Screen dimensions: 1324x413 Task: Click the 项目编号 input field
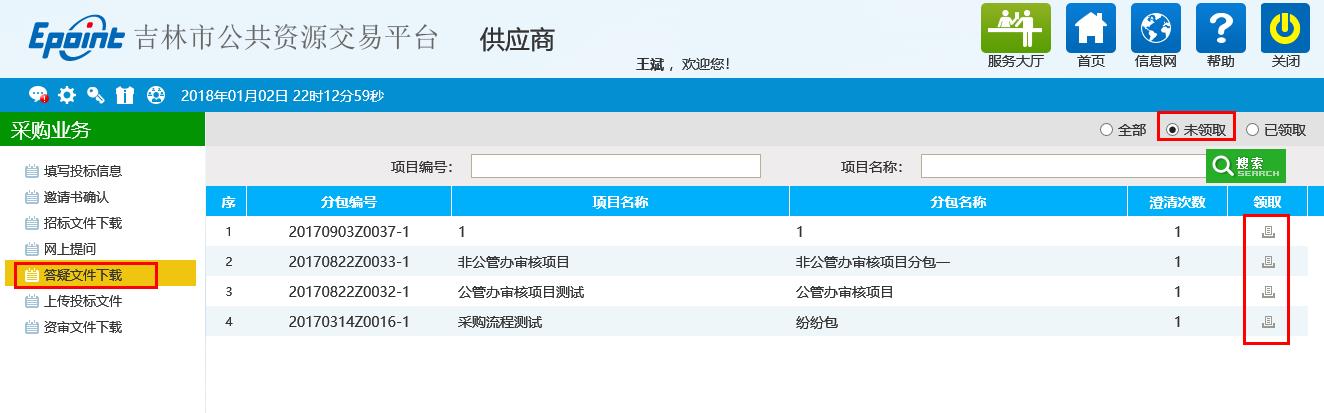point(616,166)
